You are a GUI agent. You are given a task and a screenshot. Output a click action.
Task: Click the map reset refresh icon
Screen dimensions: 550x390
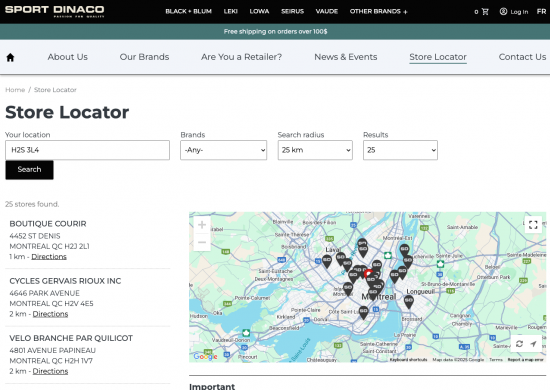coord(519,344)
